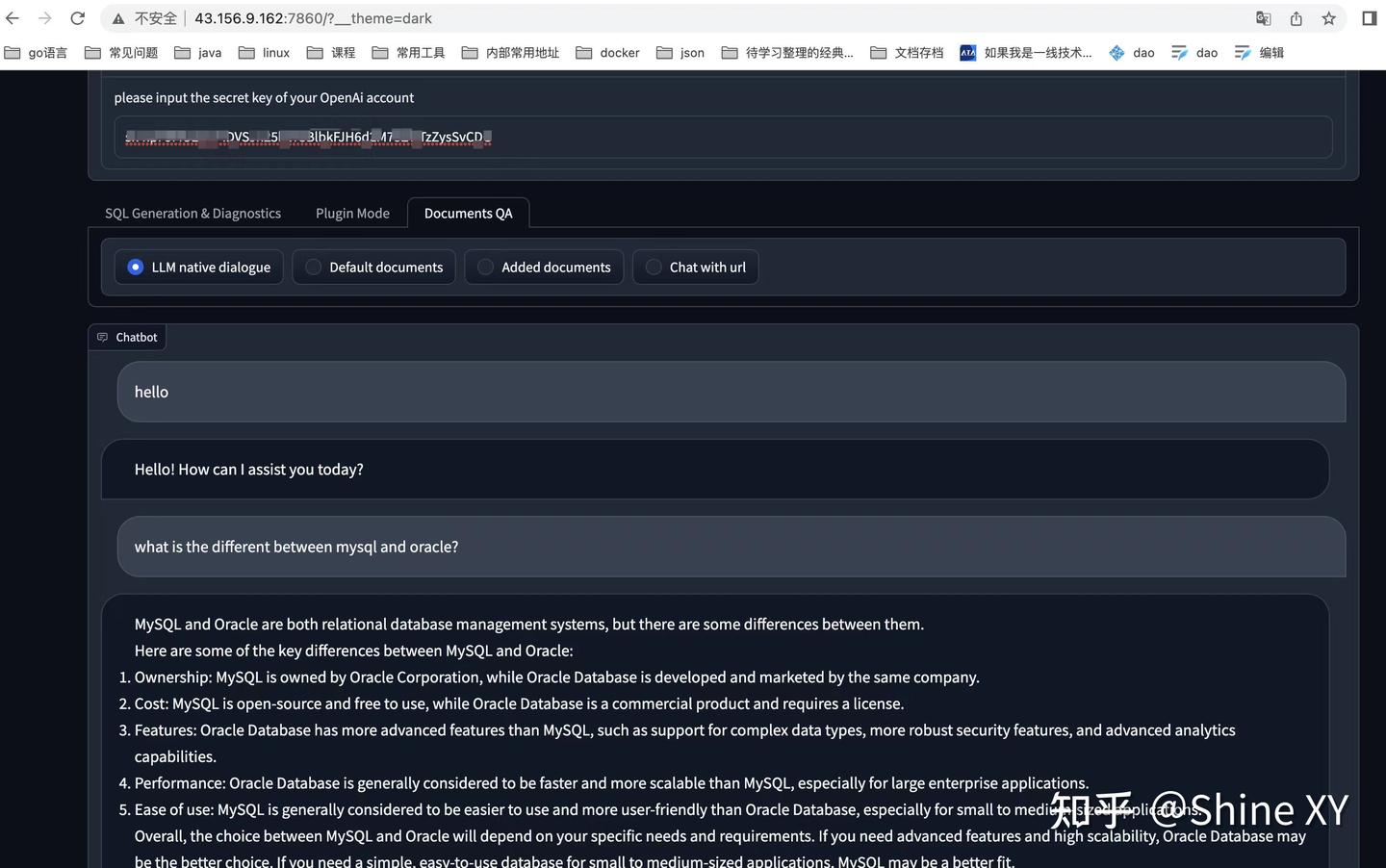Screen dimensions: 1386x868
Task: Click the 'Here are some of the key differences' line
Action: (x=354, y=651)
